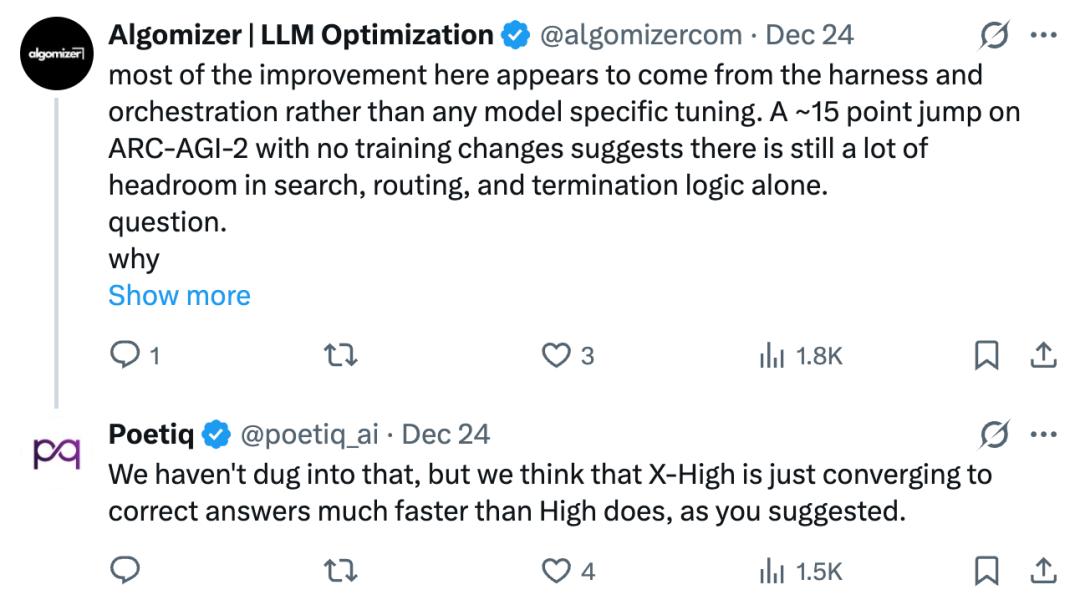Screen dimensions: 1080x600
Task: Like the Poetiq tweet
Action: (554, 570)
